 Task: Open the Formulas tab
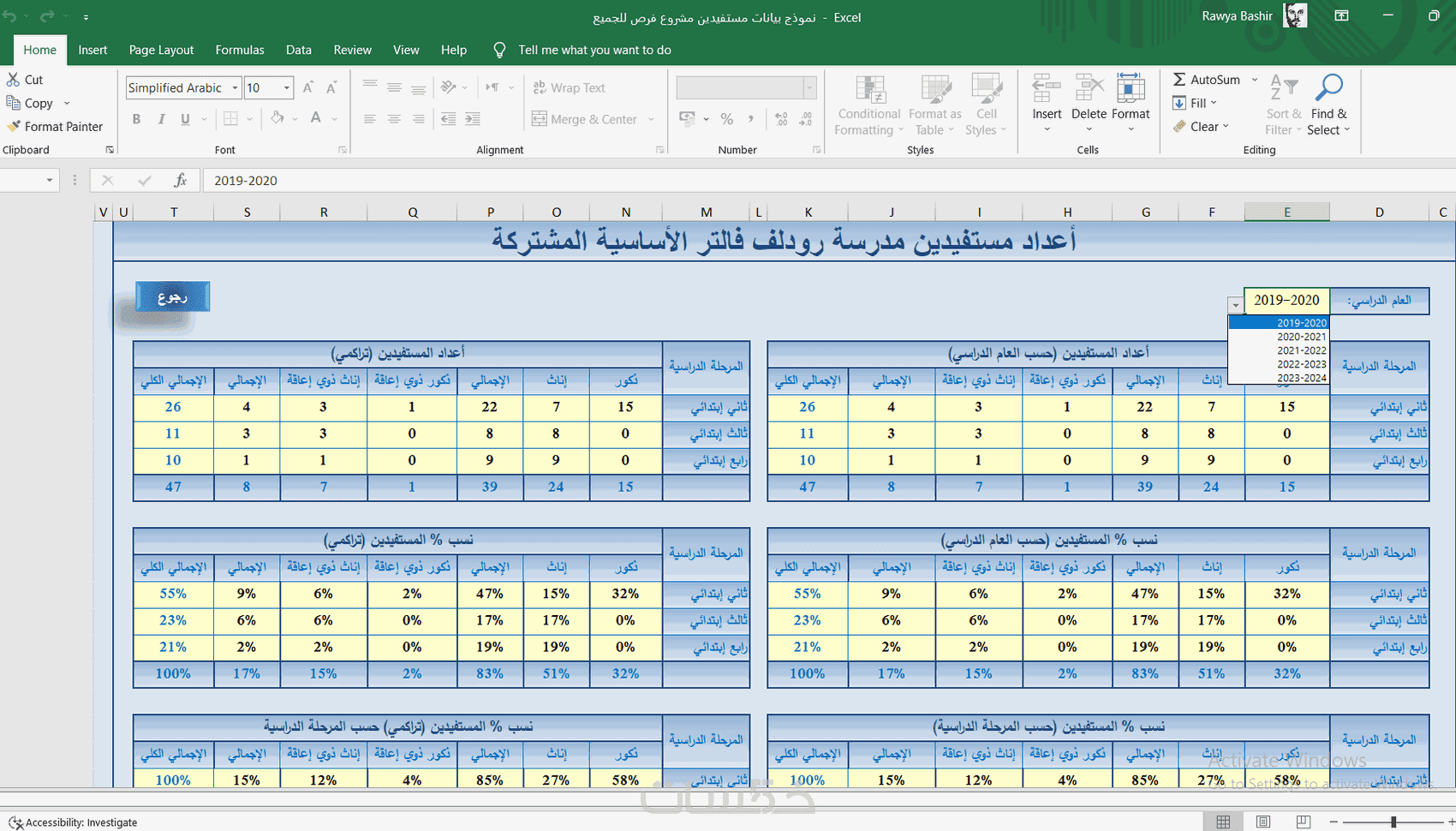(x=240, y=50)
